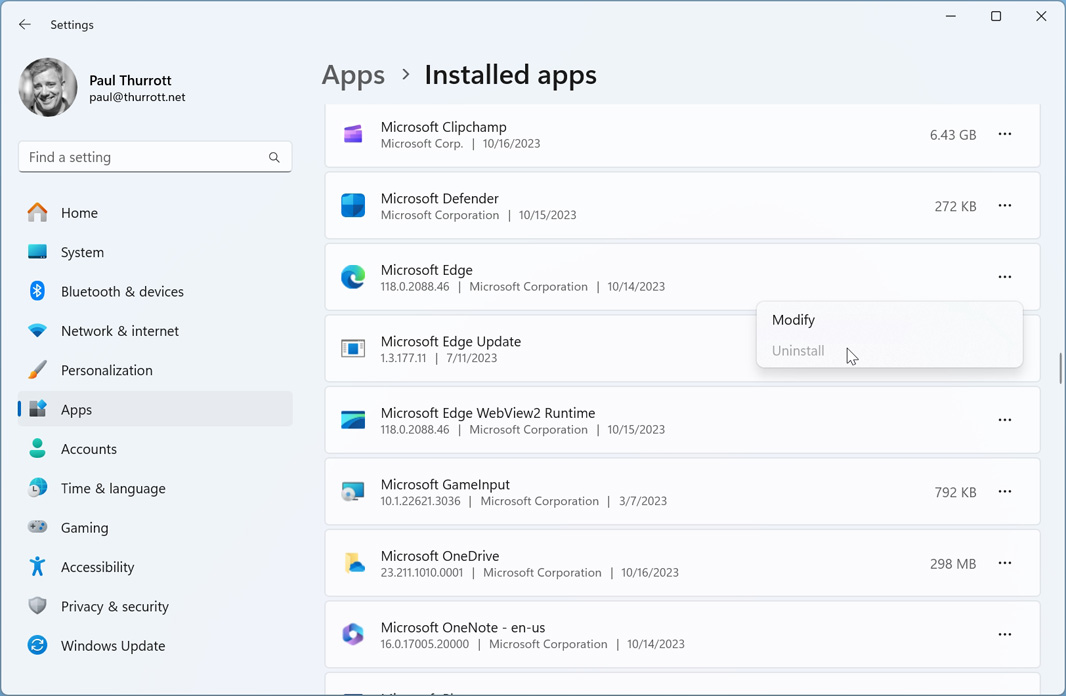
Task: Click the Microsoft Defender shield icon
Action: 353,206
